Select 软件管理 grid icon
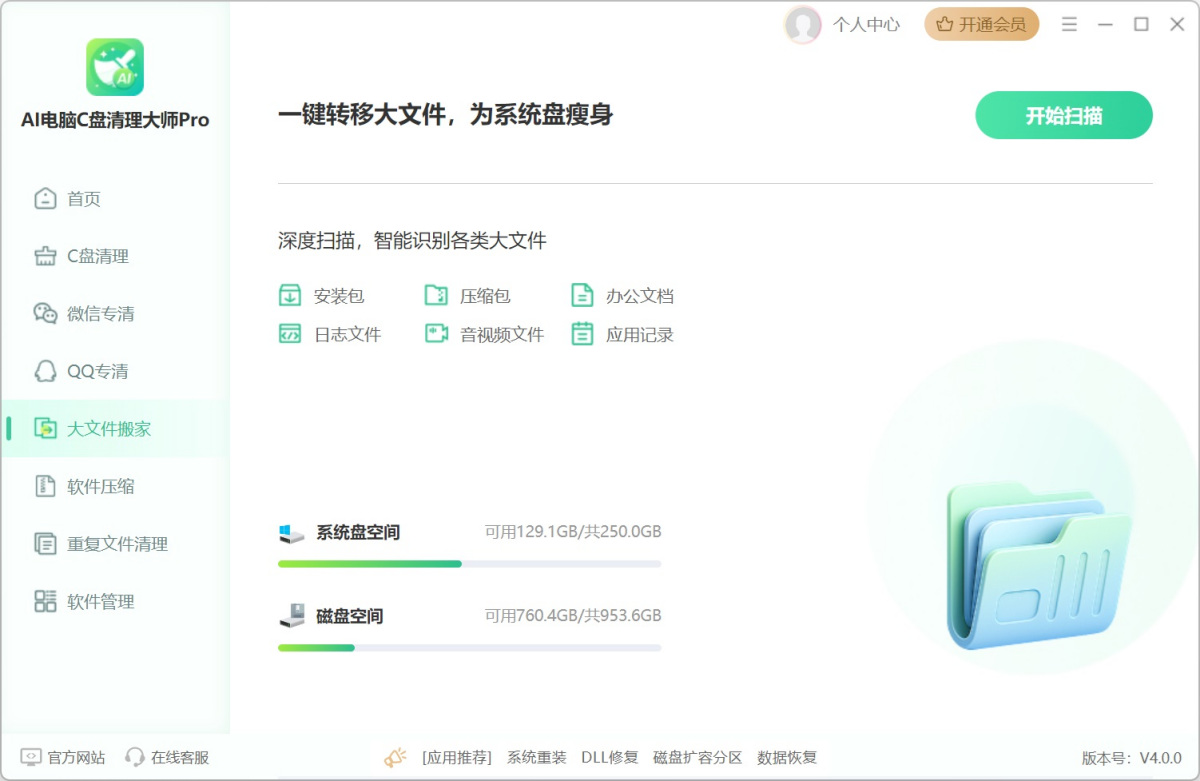1200x781 pixels. 45,602
